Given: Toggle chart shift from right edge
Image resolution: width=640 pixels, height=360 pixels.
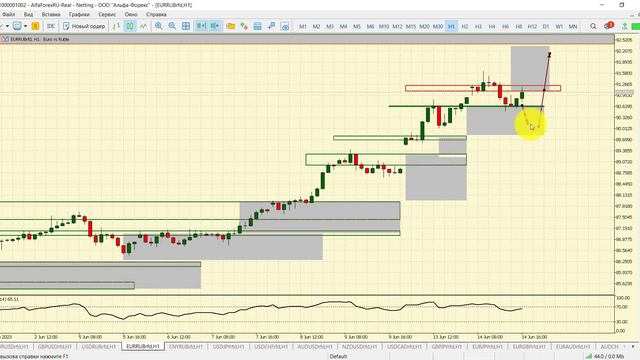Looking at the screenshot, I should [215, 26].
